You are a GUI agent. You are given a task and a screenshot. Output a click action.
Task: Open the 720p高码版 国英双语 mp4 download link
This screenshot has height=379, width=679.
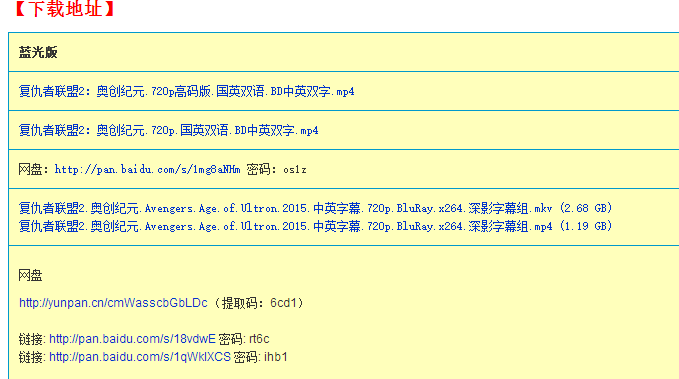click(186, 91)
